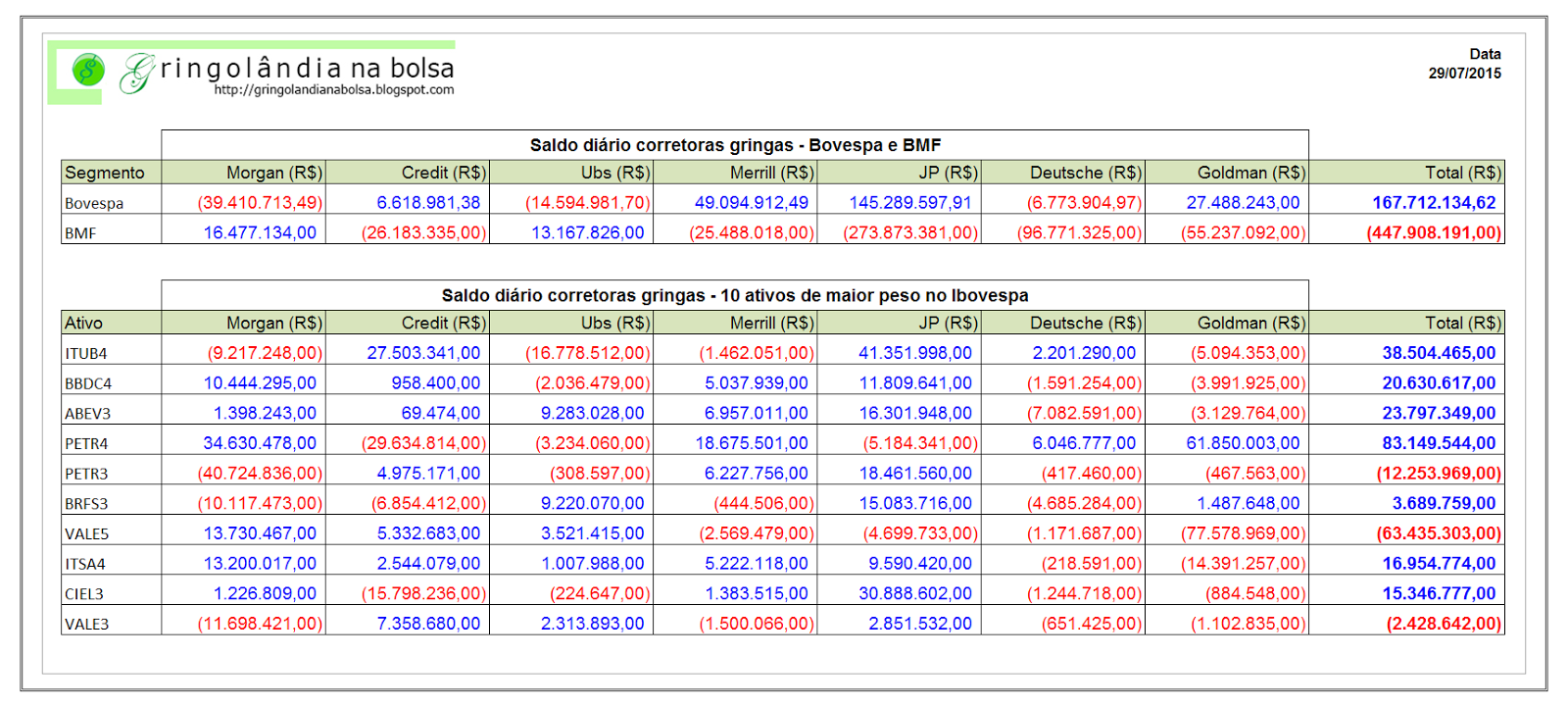The height and width of the screenshot is (707, 1568).
Task: Select ABEV3 total 23.797.349,00
Action: pyautogui.click(x=1439, y=414)
